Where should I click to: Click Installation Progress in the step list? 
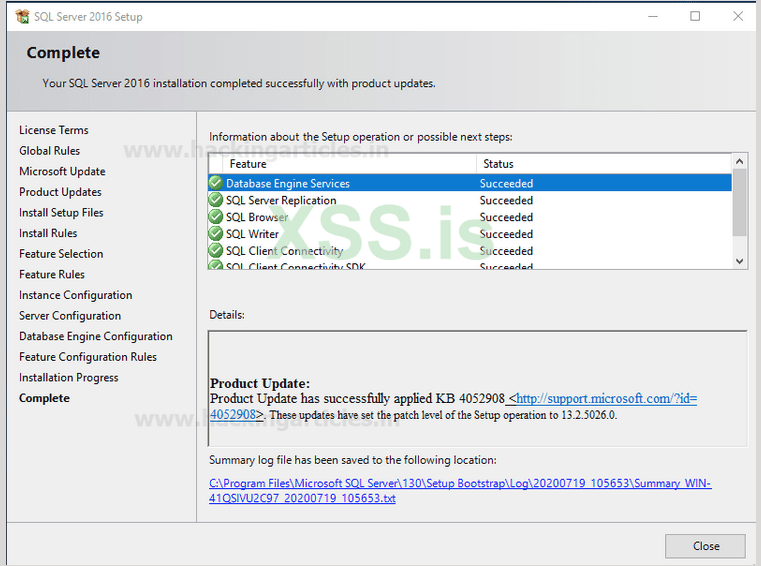pyautogui.click(x=68, y=378)
